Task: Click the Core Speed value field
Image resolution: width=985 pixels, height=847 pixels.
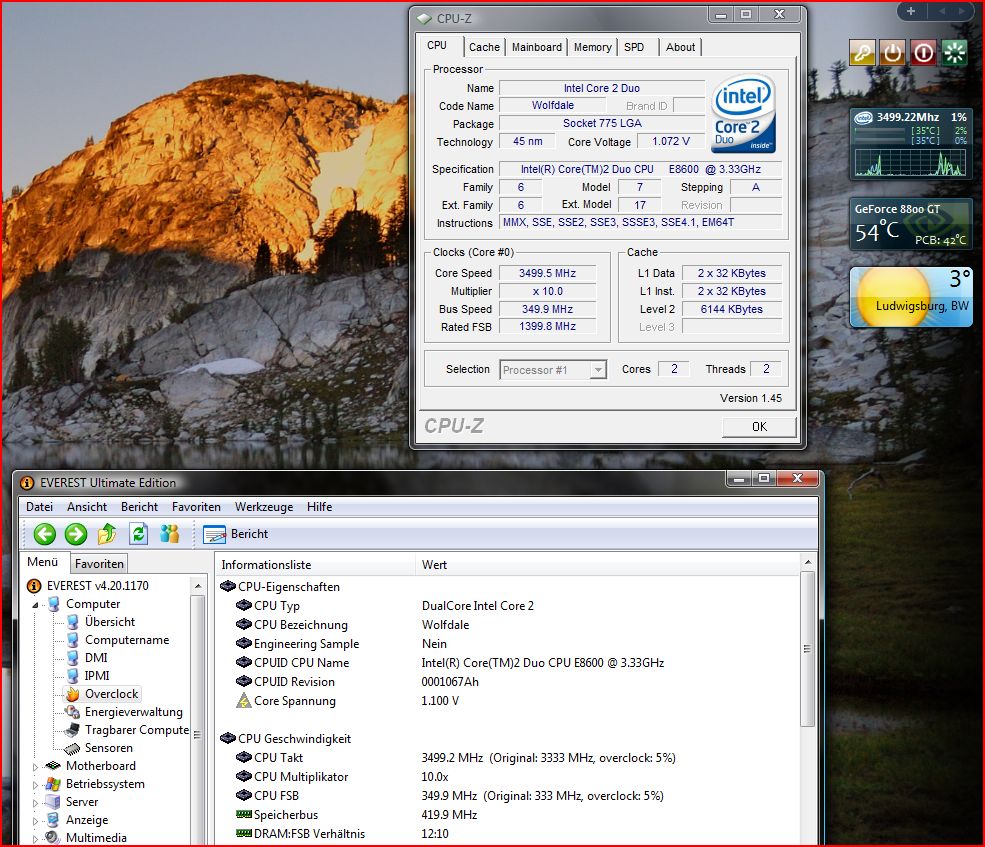Action: point(547,273)
